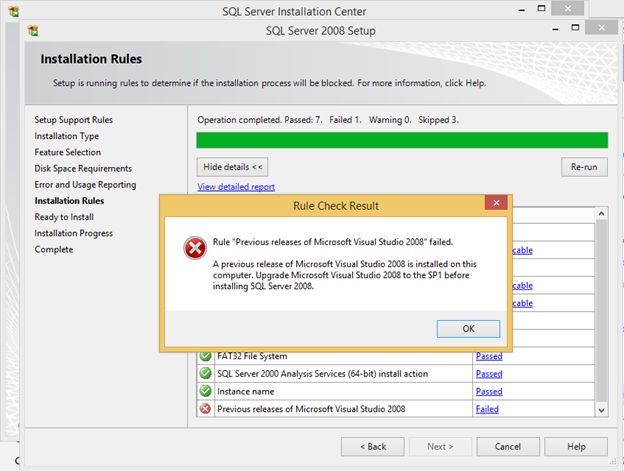Viewport: 624px width, 471px height.
Task: Click SQL Server Installation Center window icon
Action: click(14, 11)
